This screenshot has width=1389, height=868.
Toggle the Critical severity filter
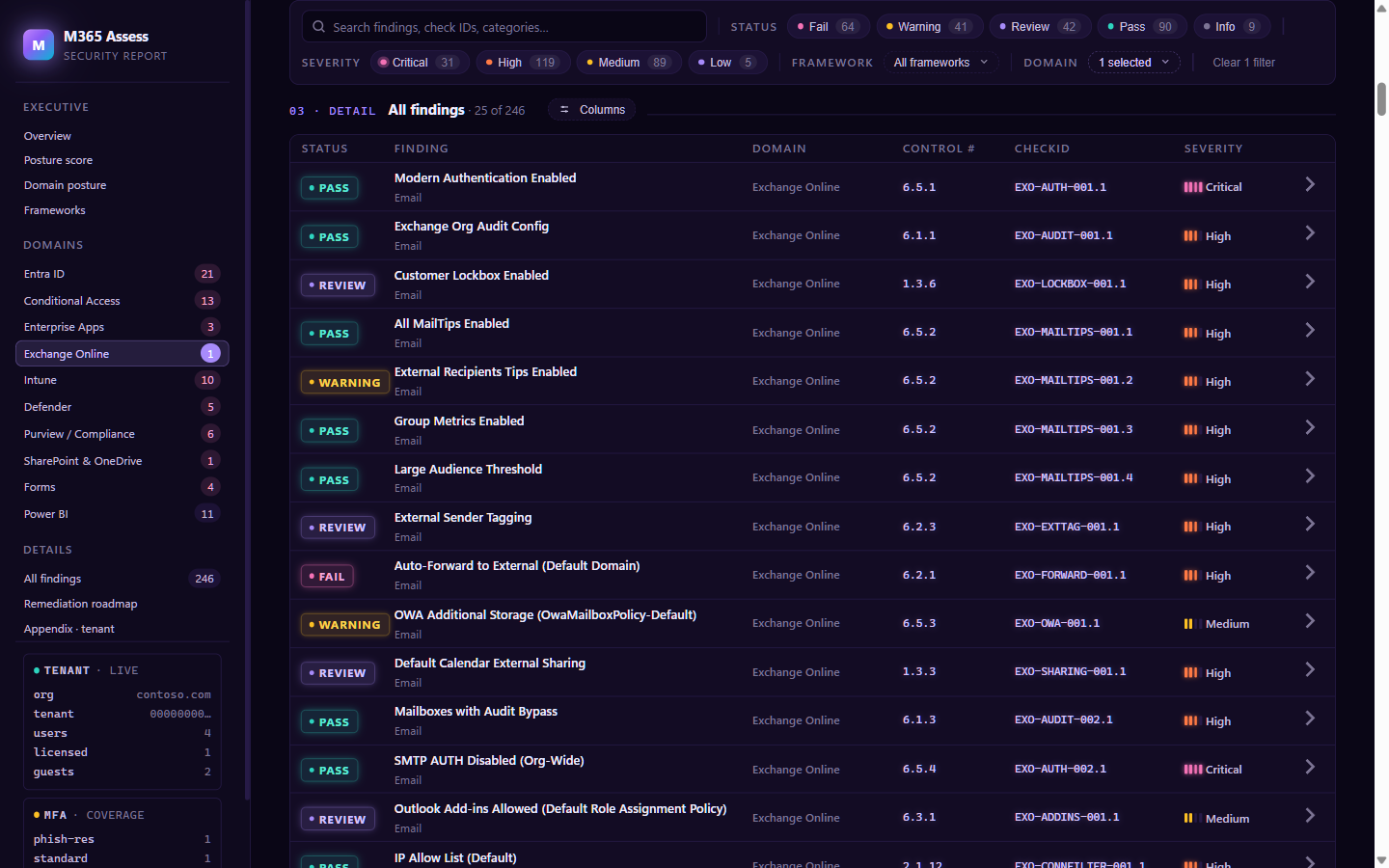click(x=420, y=63)
